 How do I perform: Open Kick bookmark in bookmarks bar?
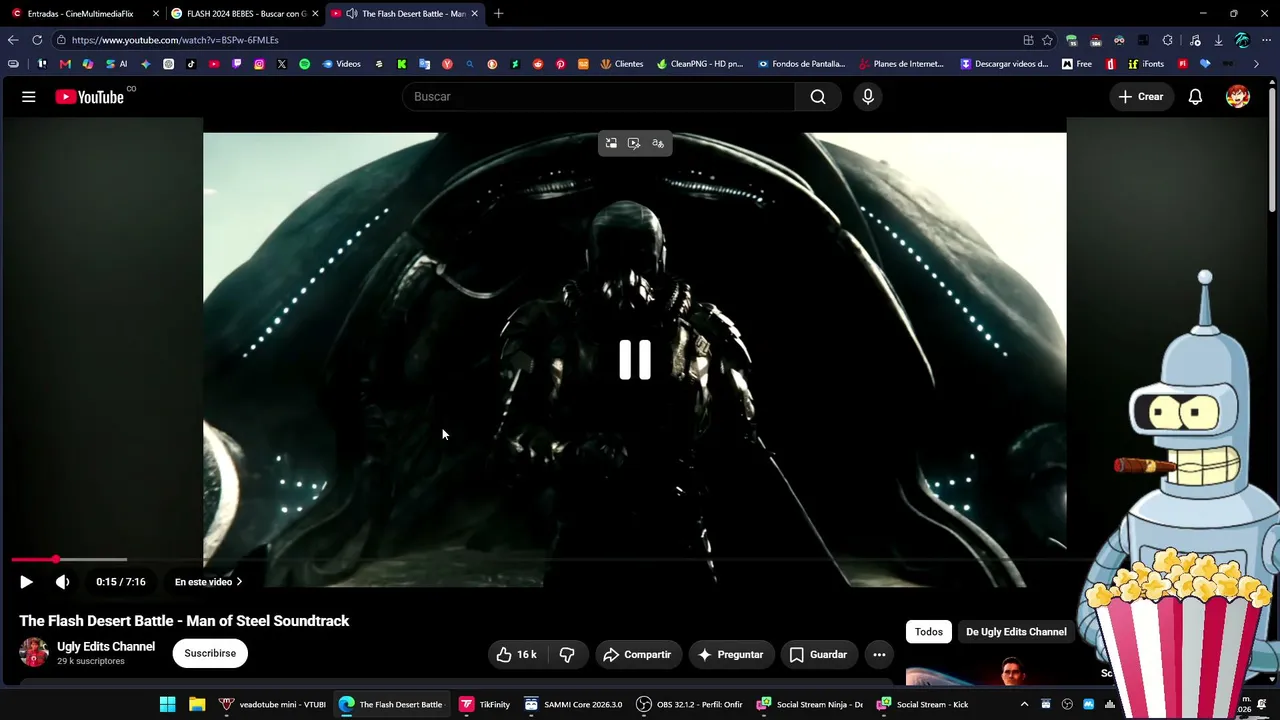point(401,64)
